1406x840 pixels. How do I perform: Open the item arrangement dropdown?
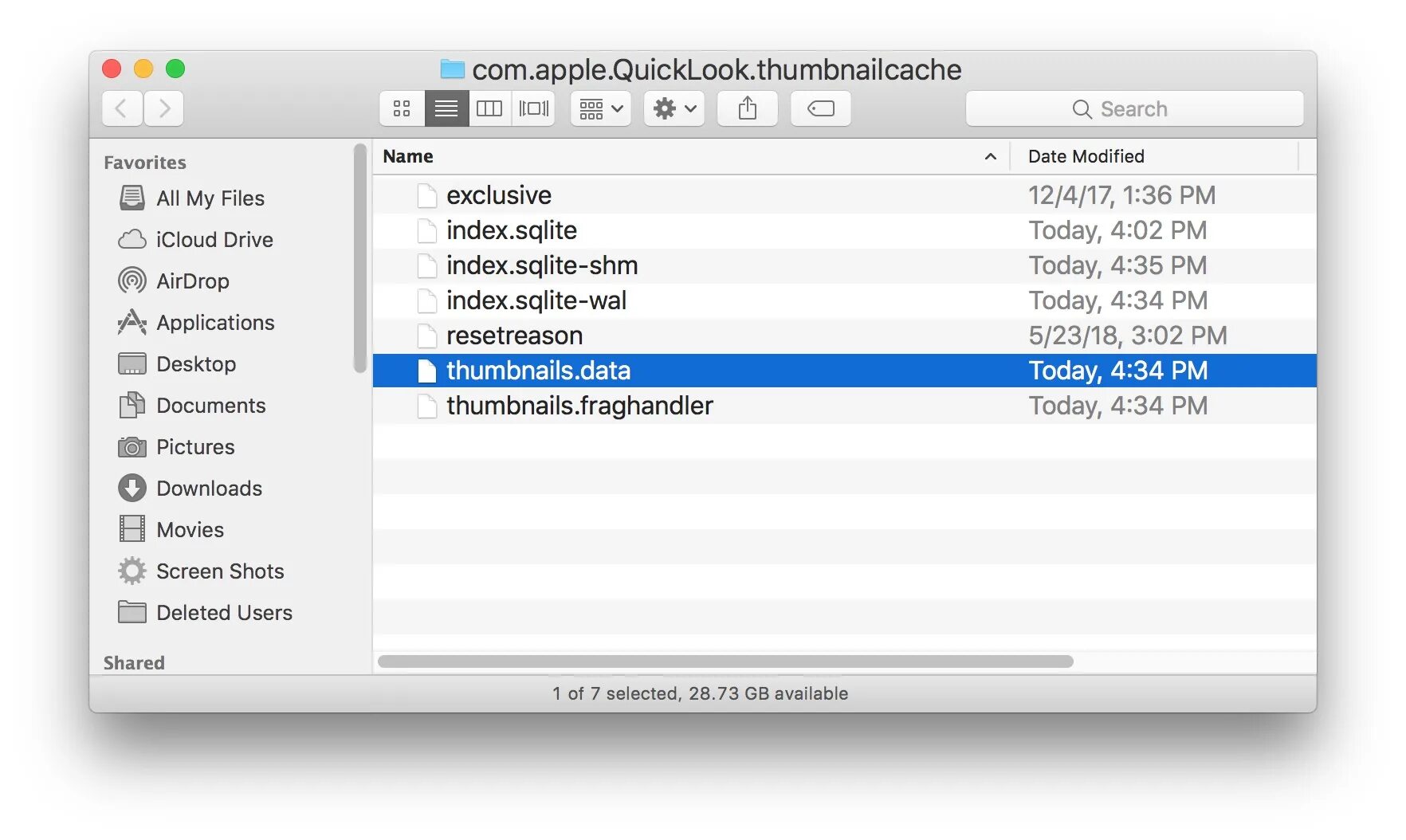coord(601,108)
